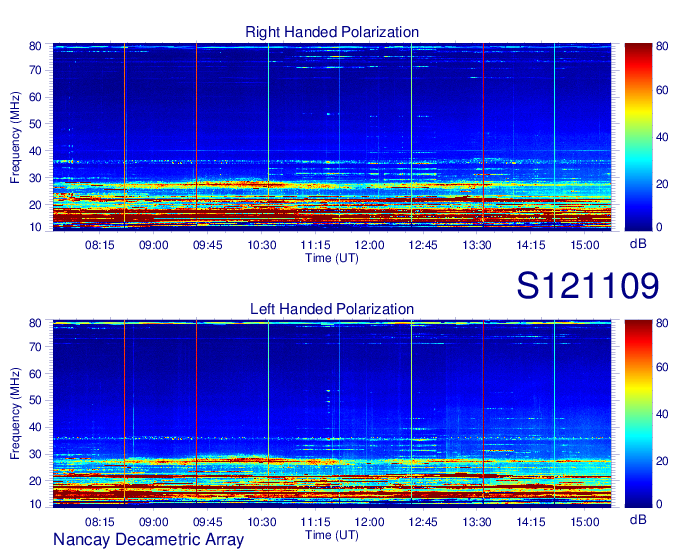Click the 20 dB tick on lower colorbar

pos(662,461)
